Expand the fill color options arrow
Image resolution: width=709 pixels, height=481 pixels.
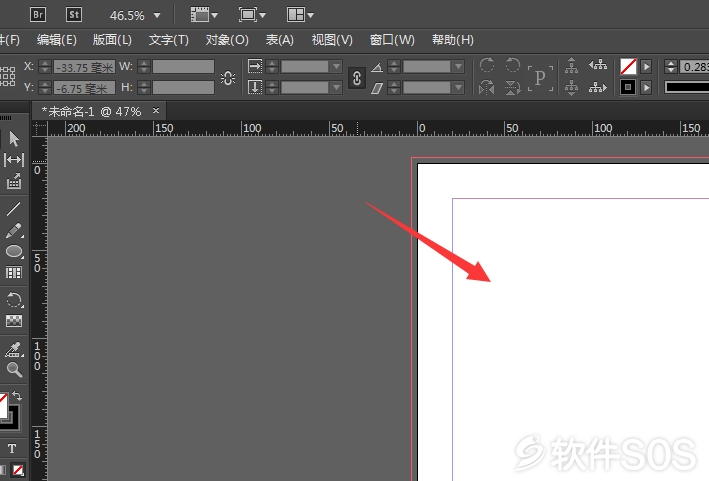tap(647, 67)
